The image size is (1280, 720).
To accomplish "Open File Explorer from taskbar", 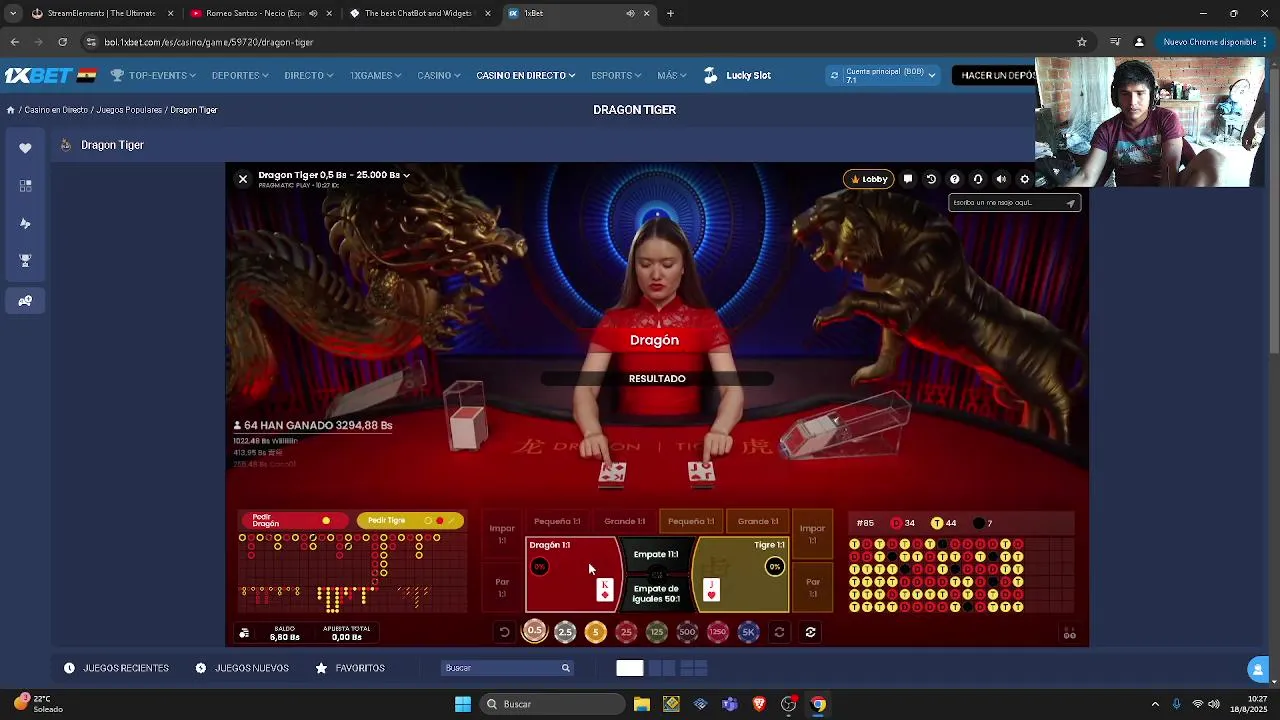I will point(641,704).
